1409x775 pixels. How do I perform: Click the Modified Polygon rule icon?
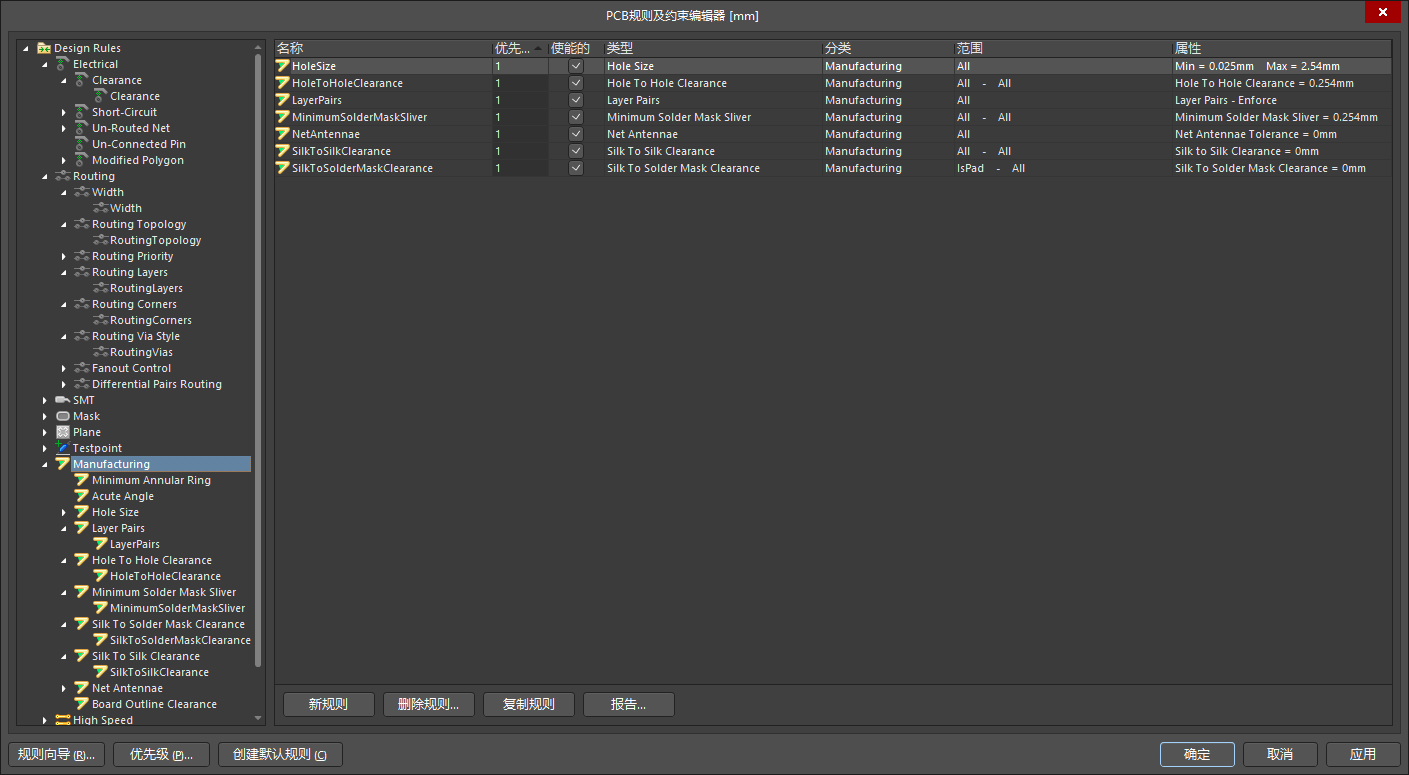[x=82, y=160]
